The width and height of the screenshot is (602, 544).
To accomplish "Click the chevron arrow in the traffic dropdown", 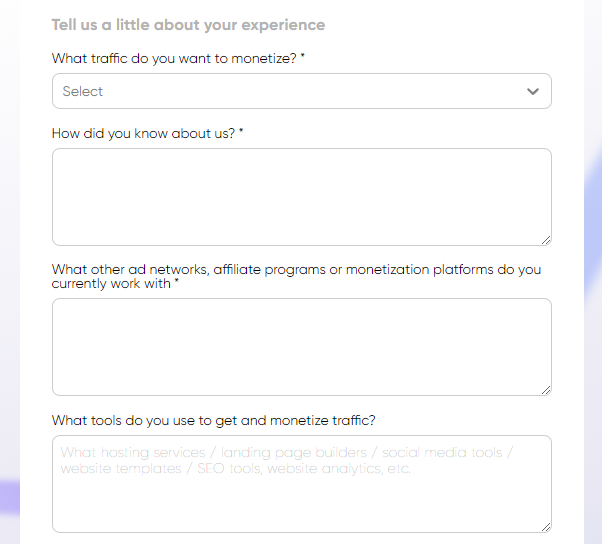I will point(533,91).
